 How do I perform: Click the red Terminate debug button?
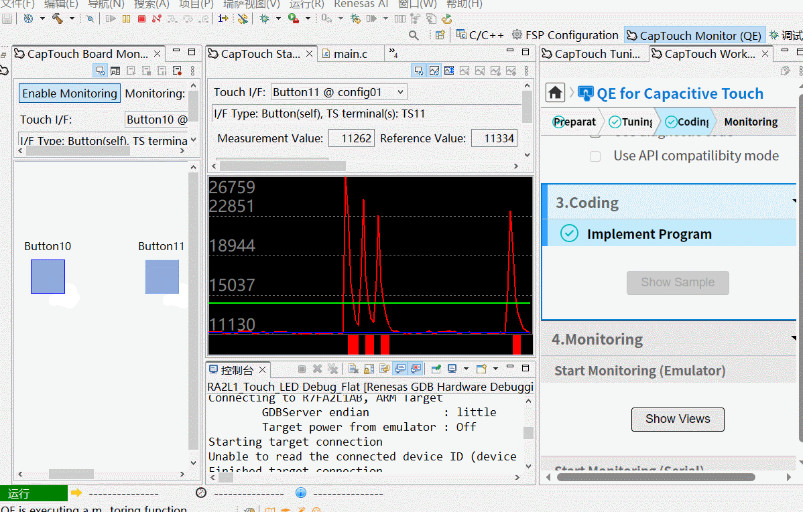coord(142,19)
